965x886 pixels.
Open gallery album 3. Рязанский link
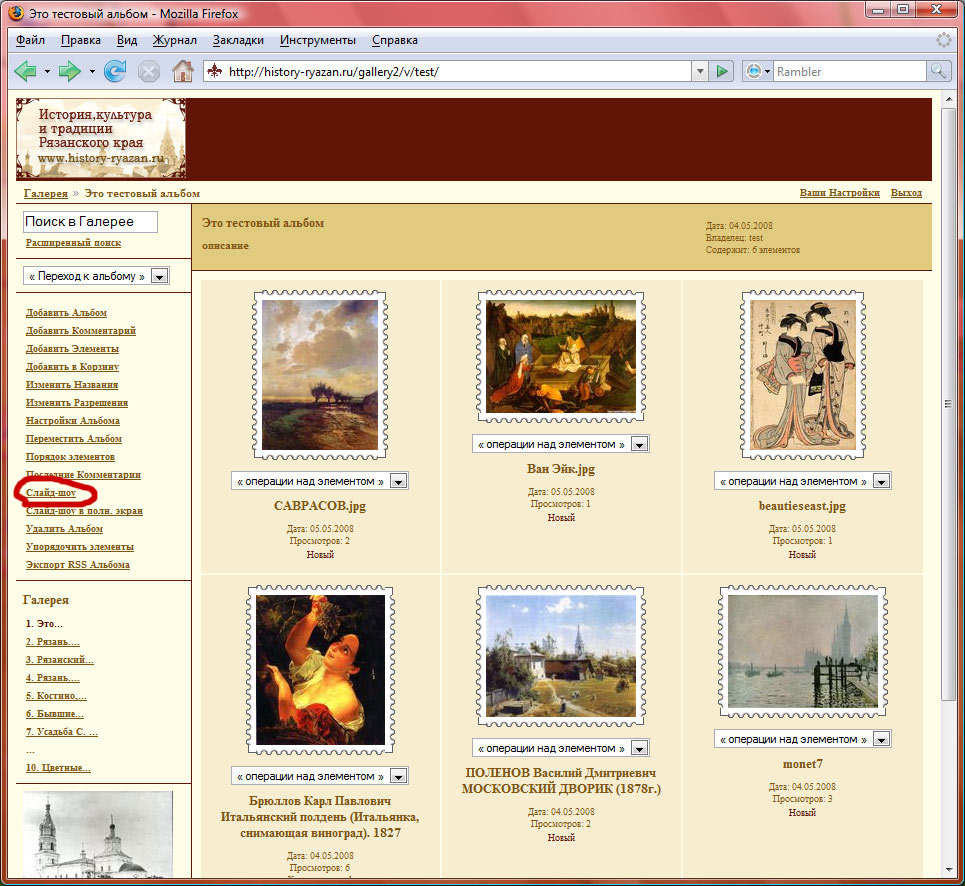[x=60, y=660]
